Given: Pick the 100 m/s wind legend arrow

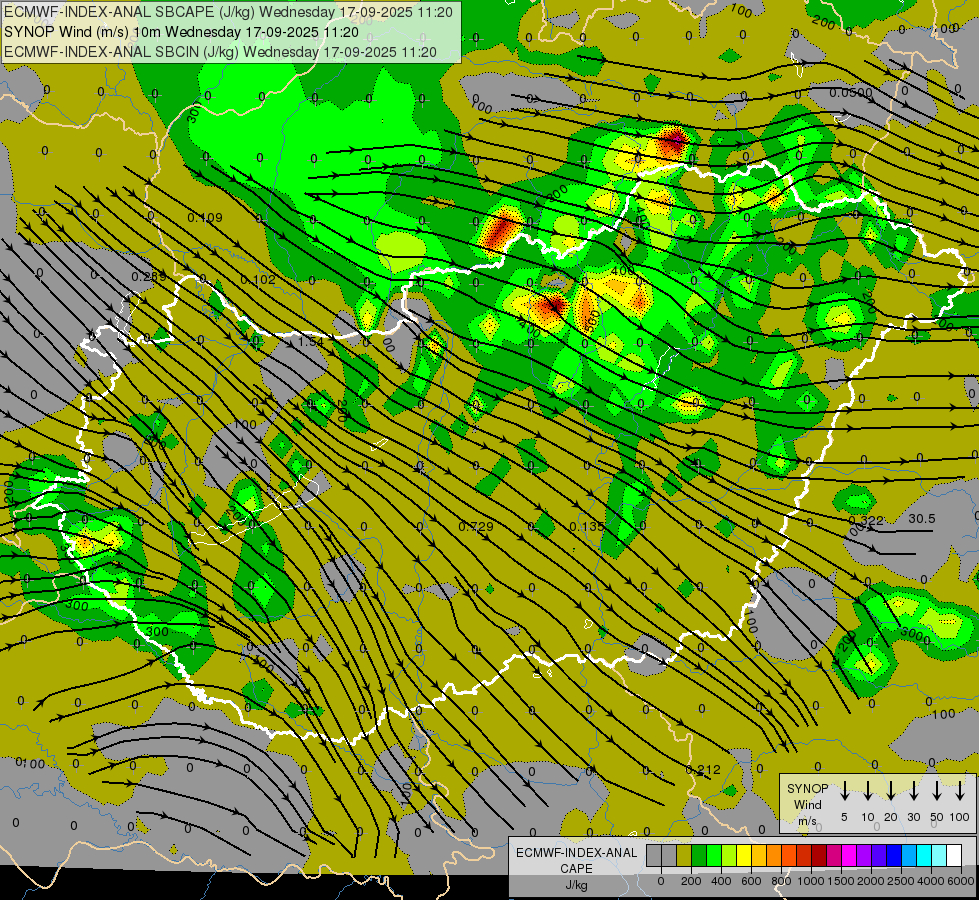Looking at the screenshot, I should pyautogui.click(x=960, y=791).
